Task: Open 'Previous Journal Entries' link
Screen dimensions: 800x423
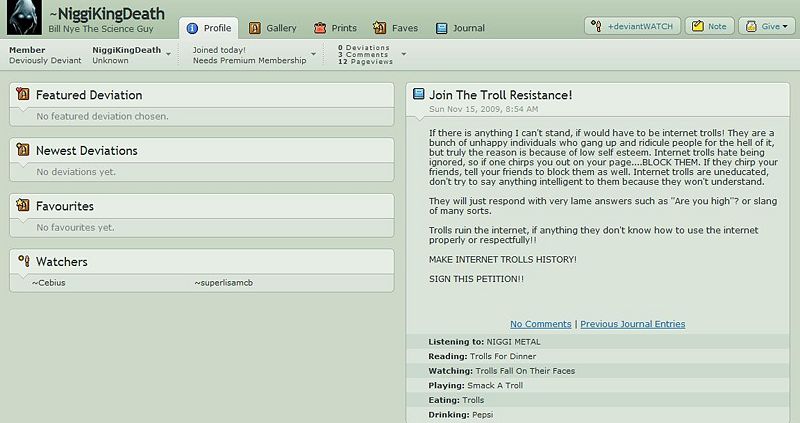Action: (632, 324)
